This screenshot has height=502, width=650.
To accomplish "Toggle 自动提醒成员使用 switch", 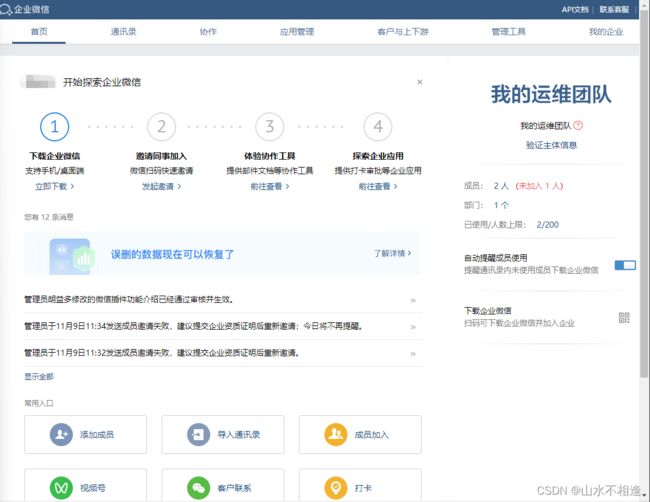I will 625,265.
